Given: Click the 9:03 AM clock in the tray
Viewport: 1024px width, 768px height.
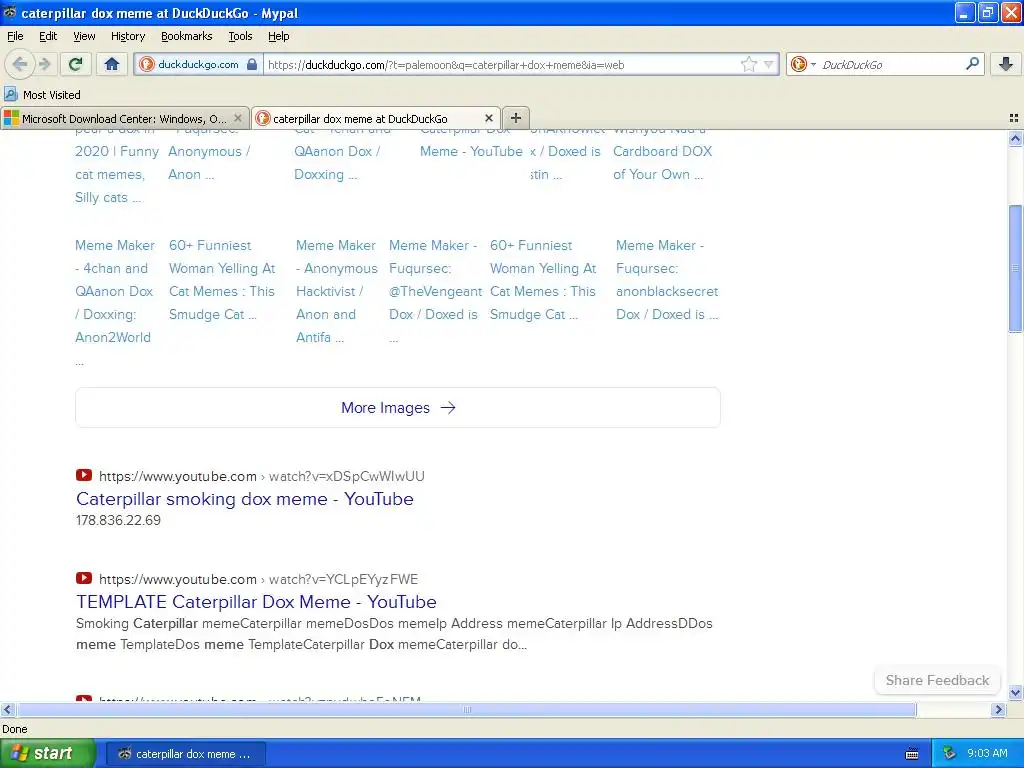Looking at the screenshot, I should [x=987, y=754].
